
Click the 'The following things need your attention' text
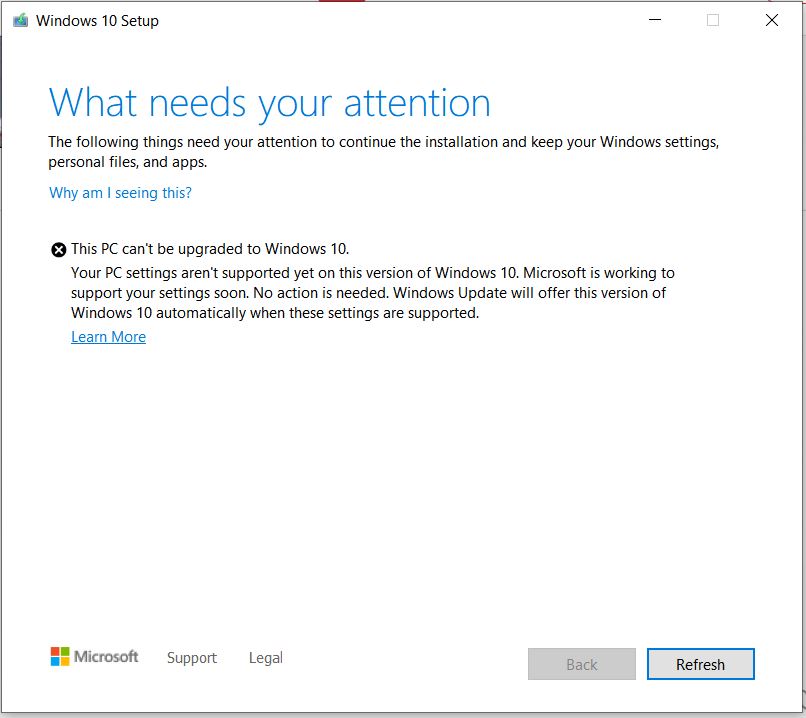click(383, 152)
